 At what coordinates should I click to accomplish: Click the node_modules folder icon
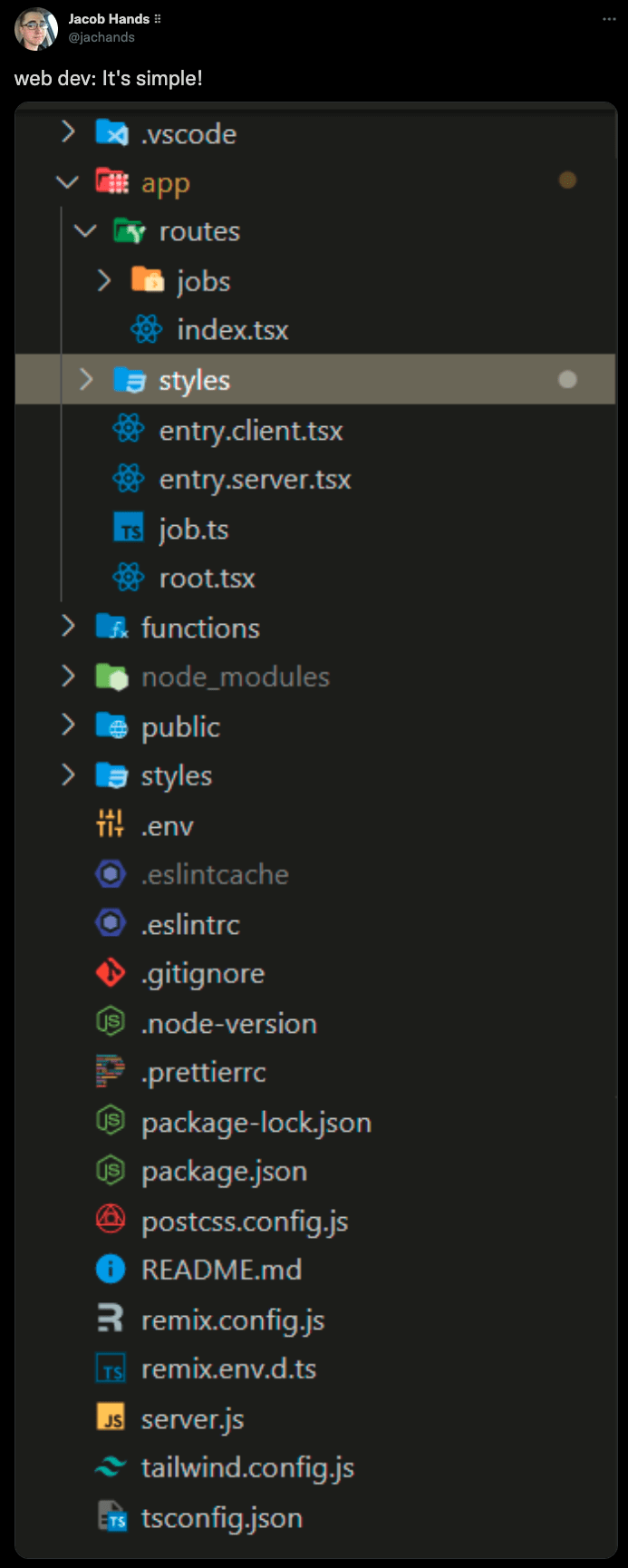click(111, 677)
